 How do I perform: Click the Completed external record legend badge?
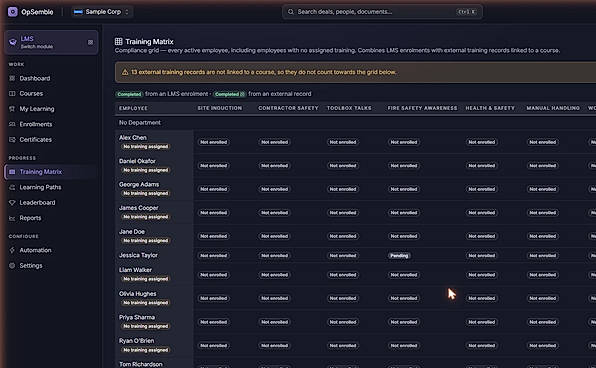[x=229, y=94]
